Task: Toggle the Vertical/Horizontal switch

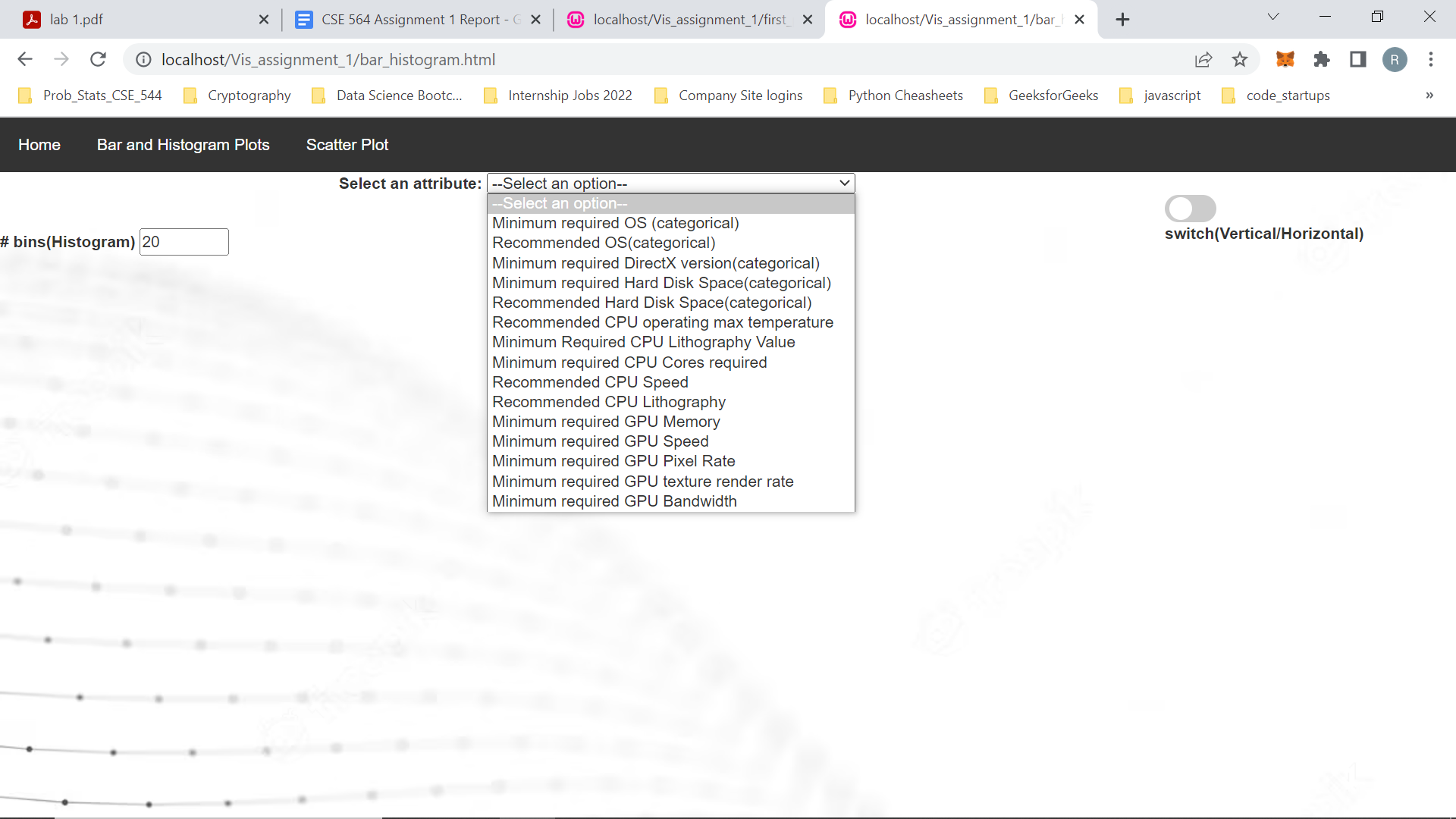Action: click(x=1190, y=209)
